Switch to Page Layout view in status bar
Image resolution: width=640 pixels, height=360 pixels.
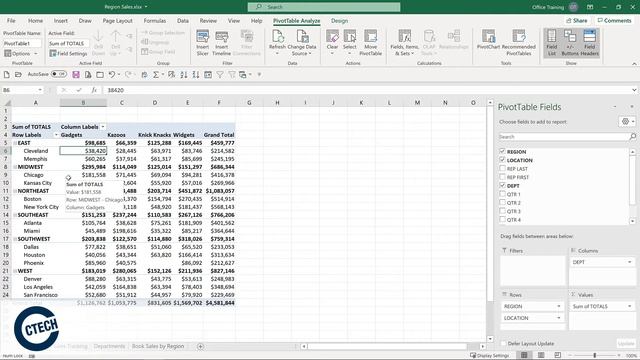click(541, 355)
